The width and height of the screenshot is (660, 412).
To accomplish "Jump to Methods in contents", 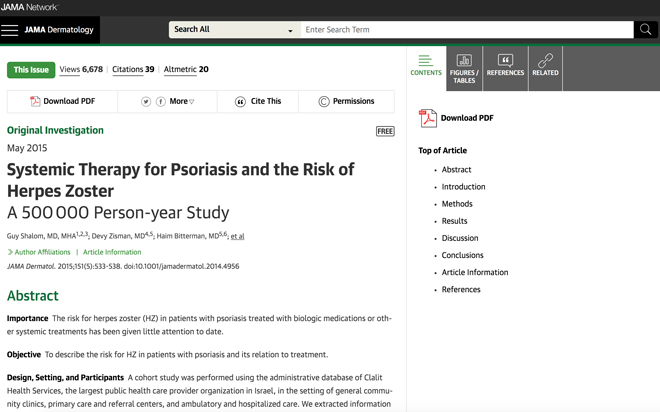I will point(457,204).
